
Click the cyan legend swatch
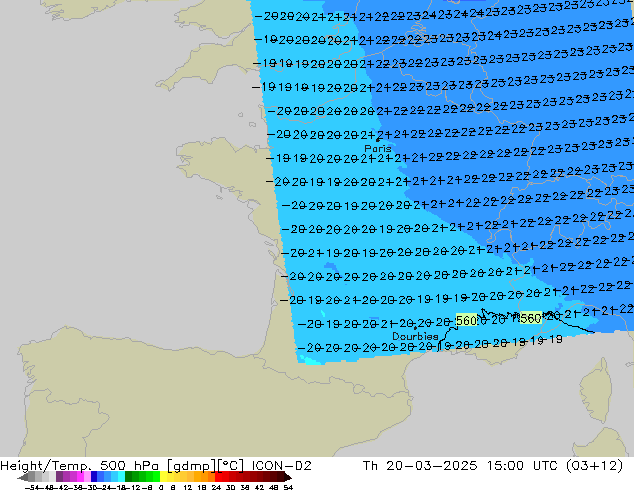click(x=121, y=476)
